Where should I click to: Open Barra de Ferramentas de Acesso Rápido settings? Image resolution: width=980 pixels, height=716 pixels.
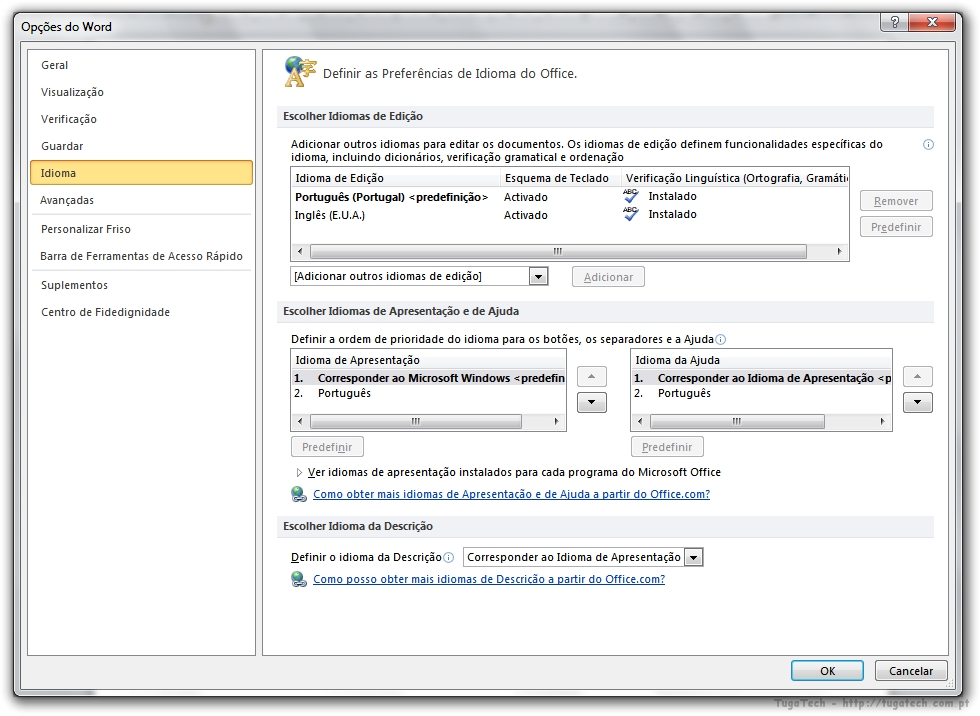141,256
